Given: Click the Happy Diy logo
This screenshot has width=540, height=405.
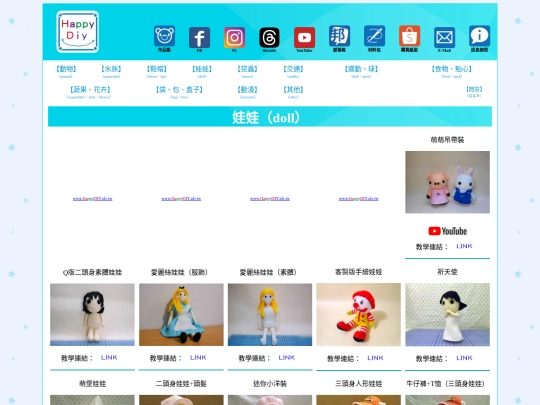Looking at the screenshot, I should [77, 32].
